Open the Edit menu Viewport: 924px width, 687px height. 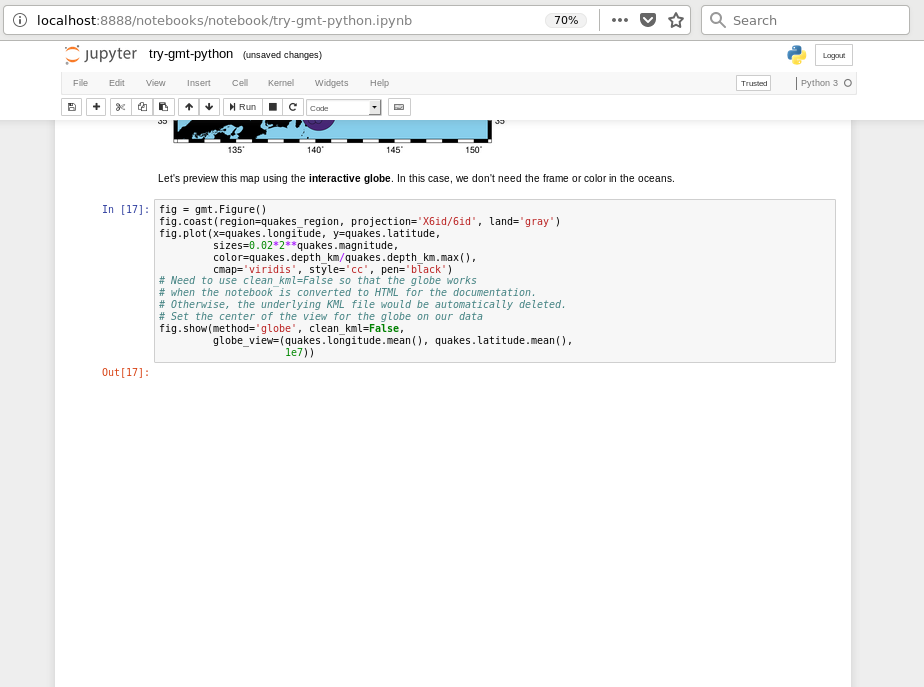point(117,83)
